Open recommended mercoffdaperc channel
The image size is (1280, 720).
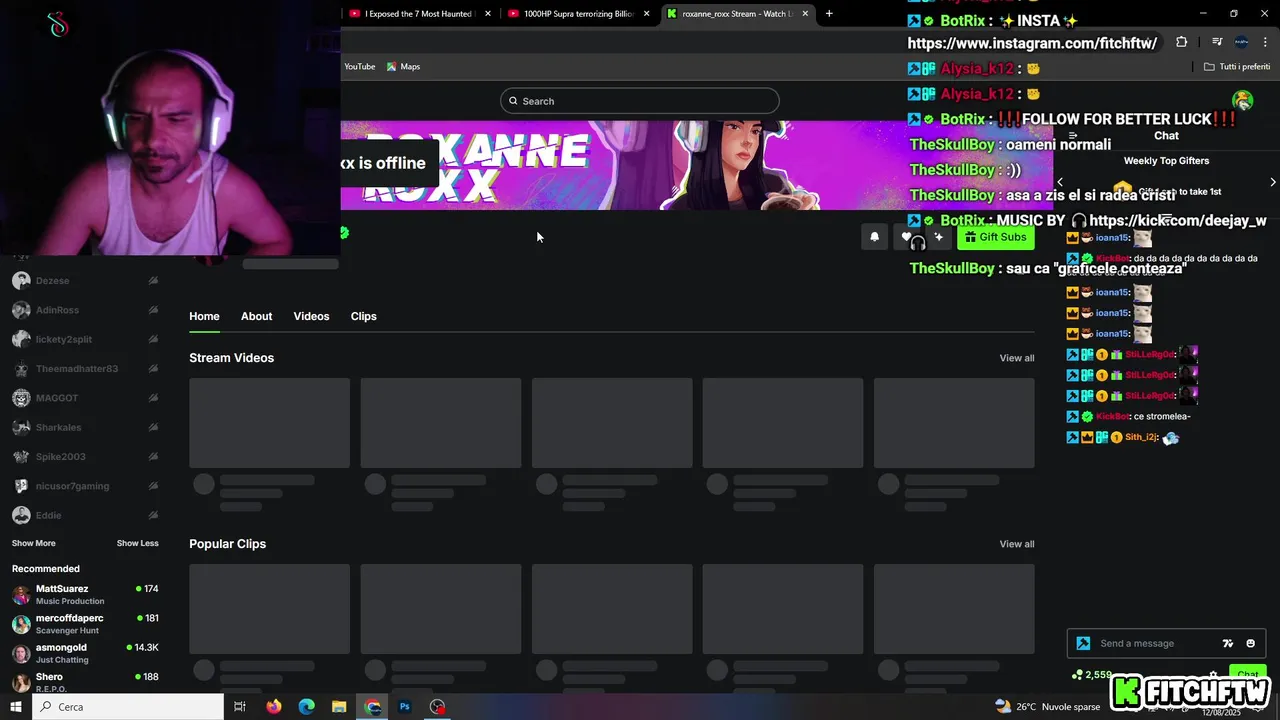(85, 624)
